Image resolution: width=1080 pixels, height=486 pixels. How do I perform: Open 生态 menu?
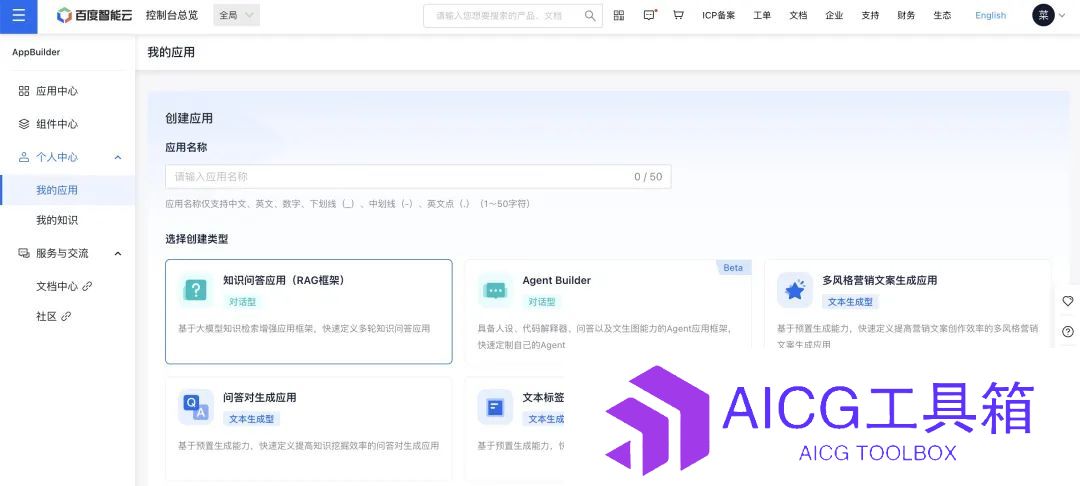point(942,15)
